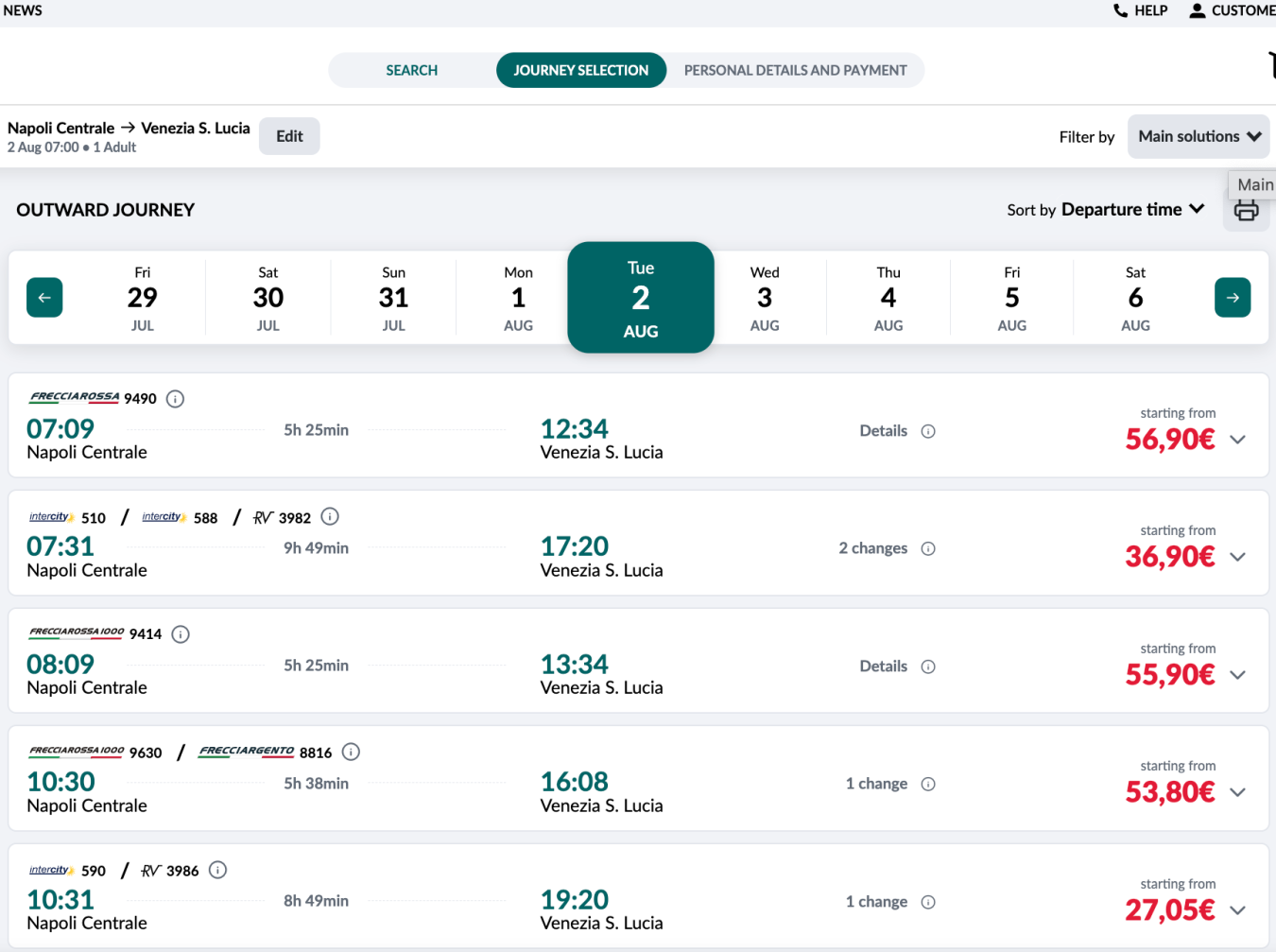This screenshot has height=952, width=1276.
Task: Click the 53,80€ starting price
Action: [1170, 792]
